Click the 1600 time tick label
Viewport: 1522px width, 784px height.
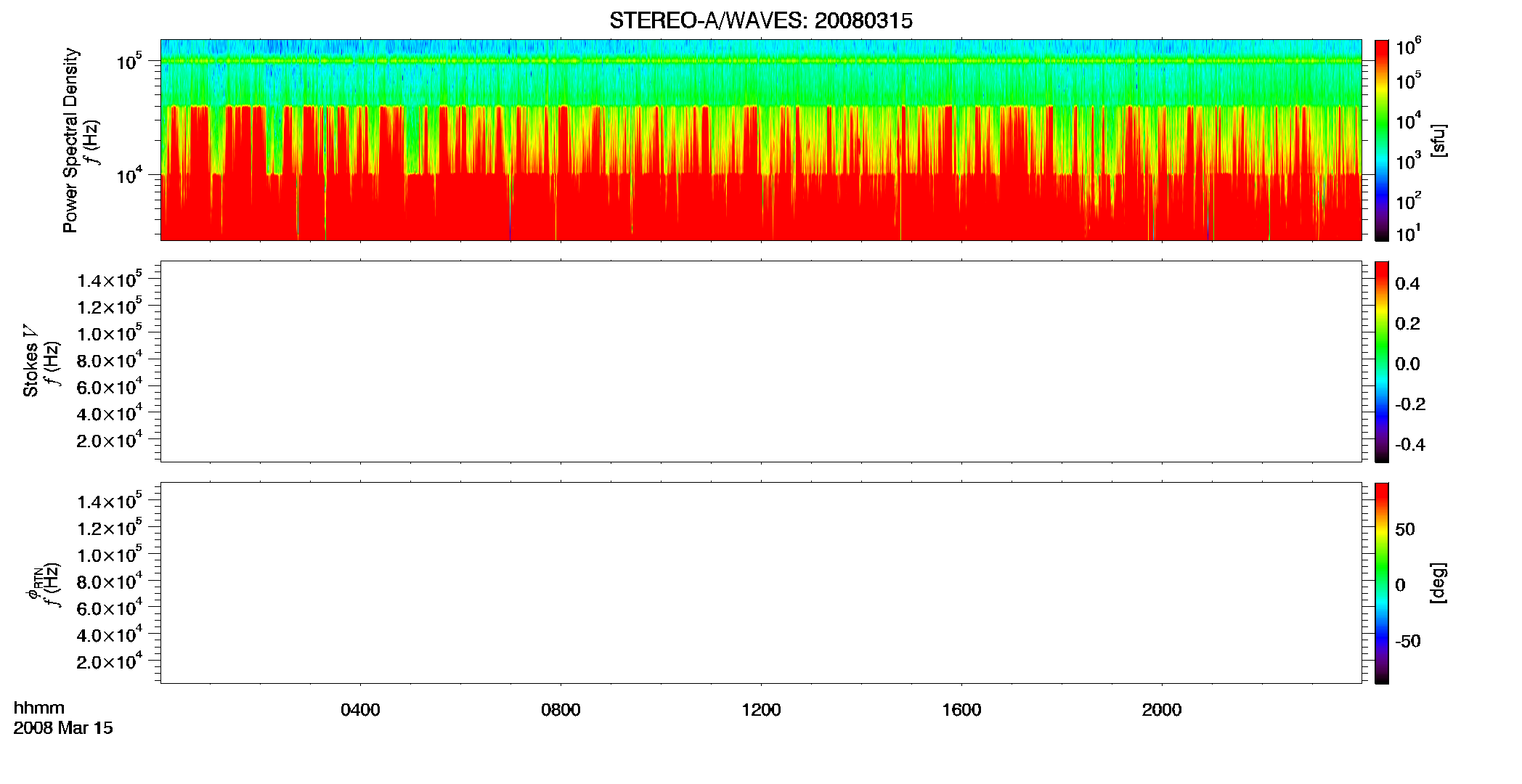tap(961, 710)
